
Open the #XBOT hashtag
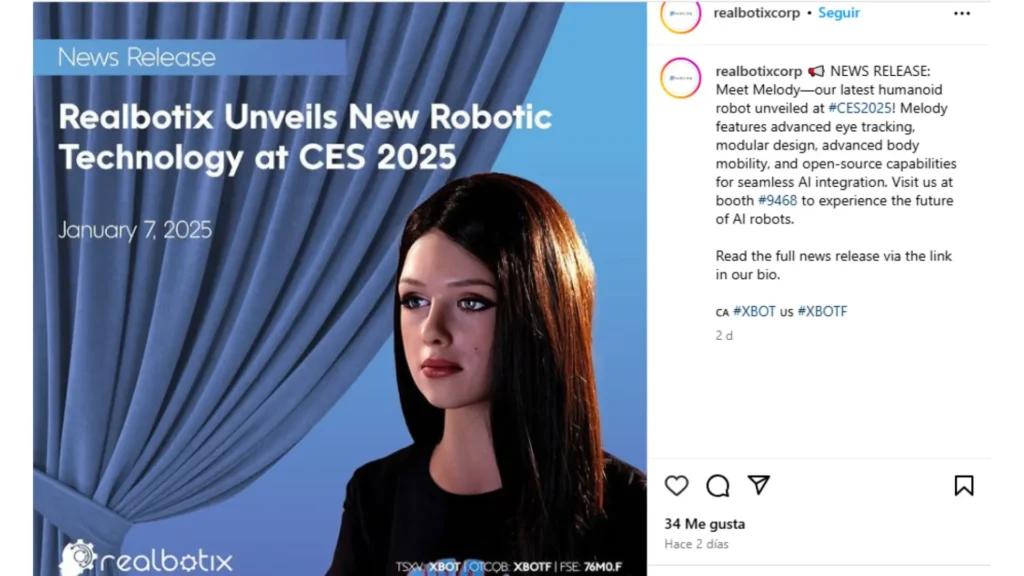[754, 312]
